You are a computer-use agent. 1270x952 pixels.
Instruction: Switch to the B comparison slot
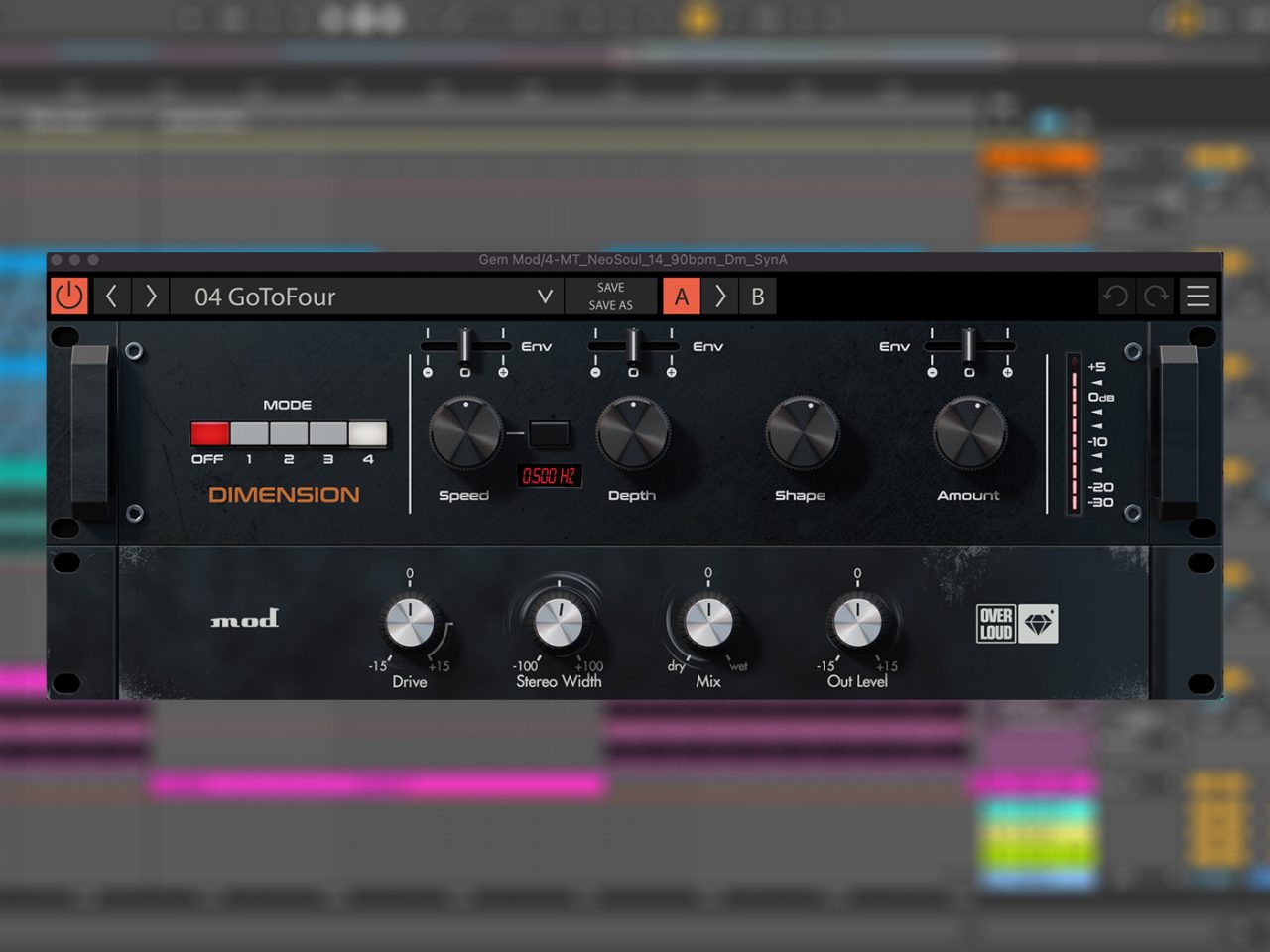(x=758, y=297)
